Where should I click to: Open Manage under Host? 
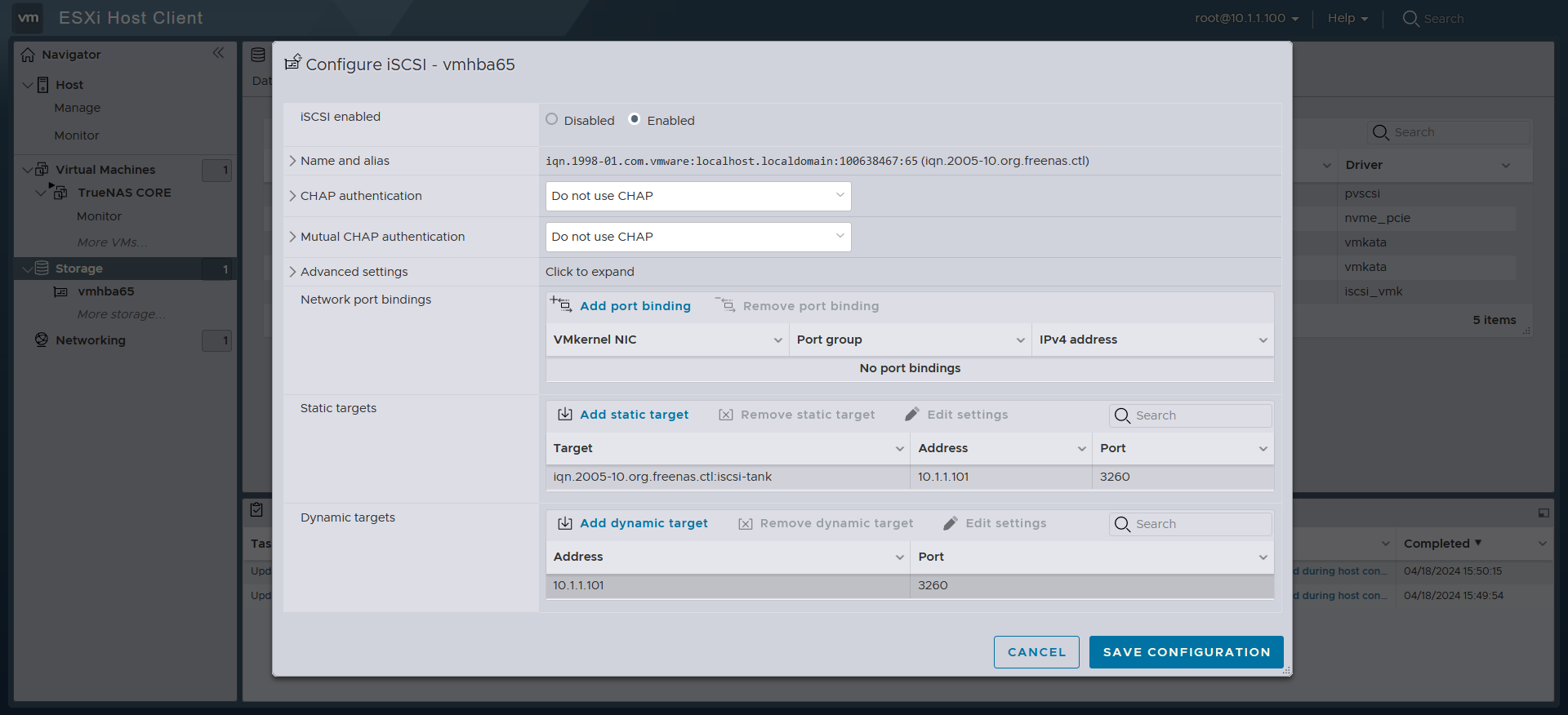[x=78, y=108]
